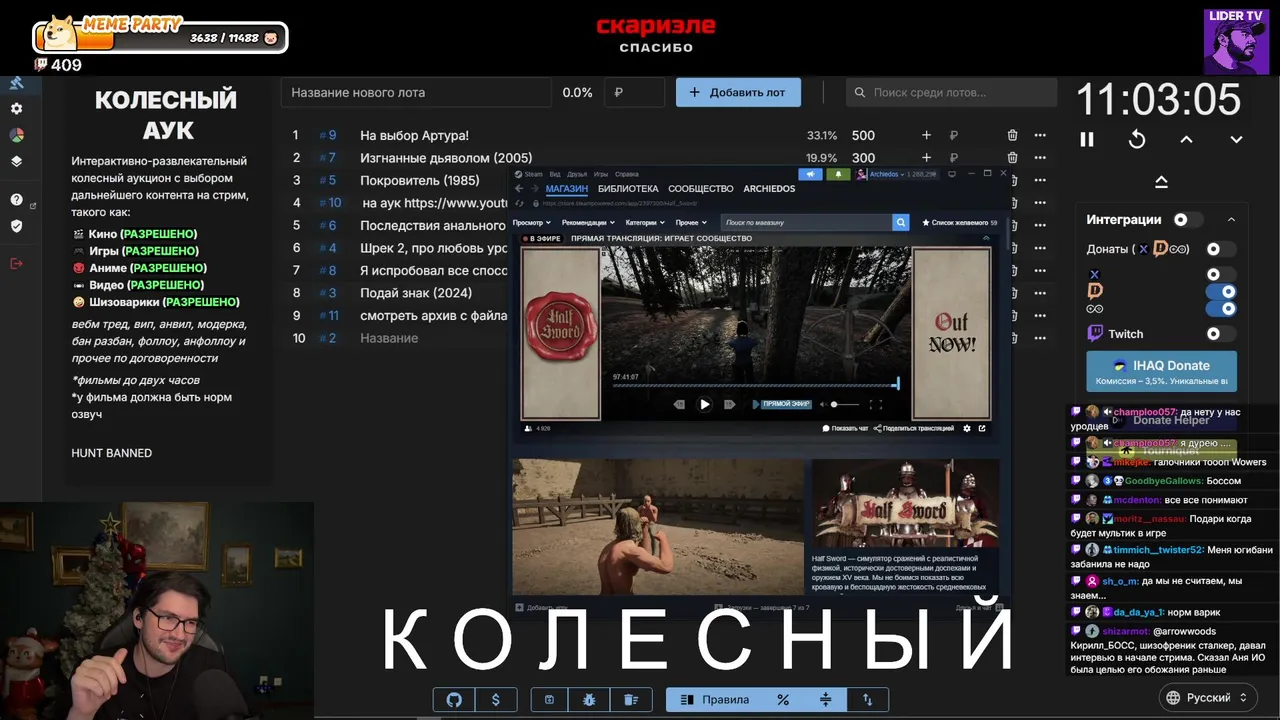
Task: Switch to the МАГАЗИН tab in Steam
Action: [x=567, y=188]
